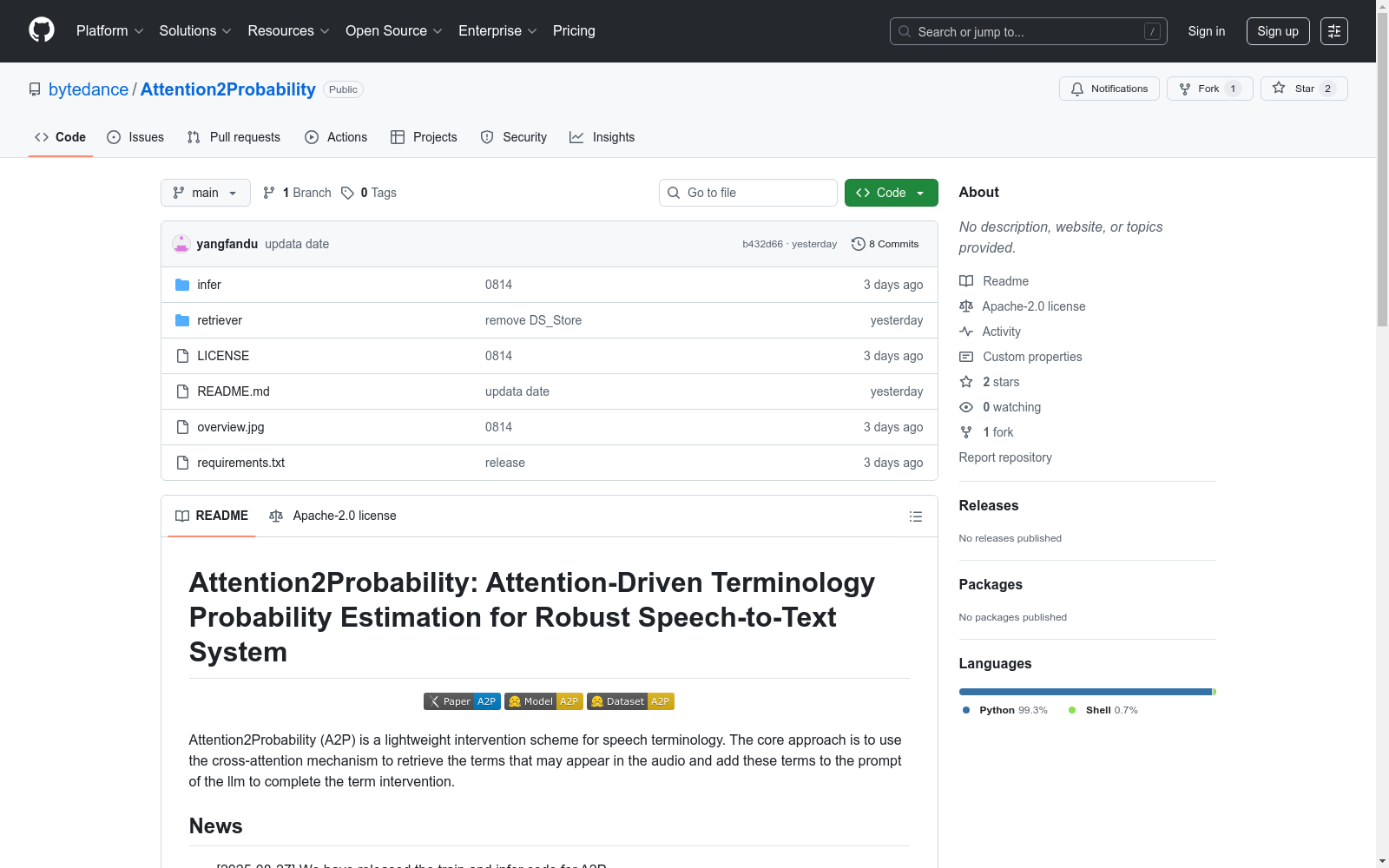Click the Python 99.3% language entry

pyautogui.click(x=1004, y=710)
